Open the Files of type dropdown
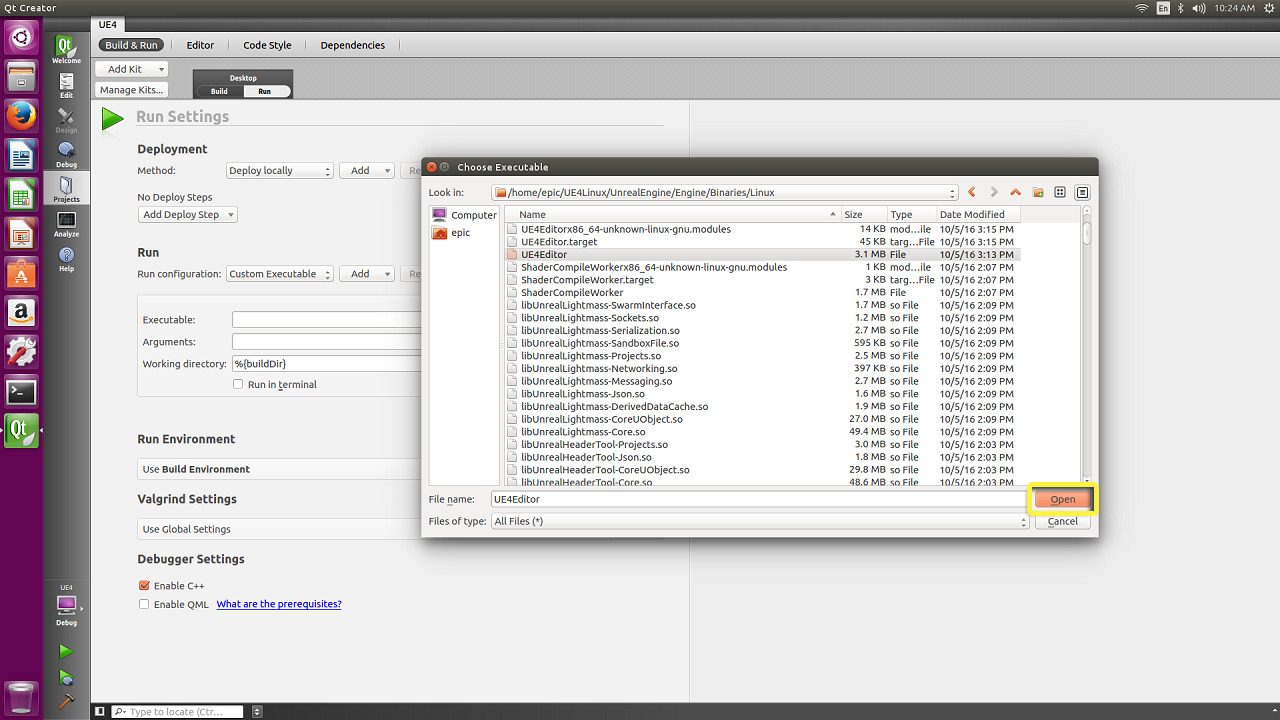Screen dimensions: 1280x720 point(1023,521)
